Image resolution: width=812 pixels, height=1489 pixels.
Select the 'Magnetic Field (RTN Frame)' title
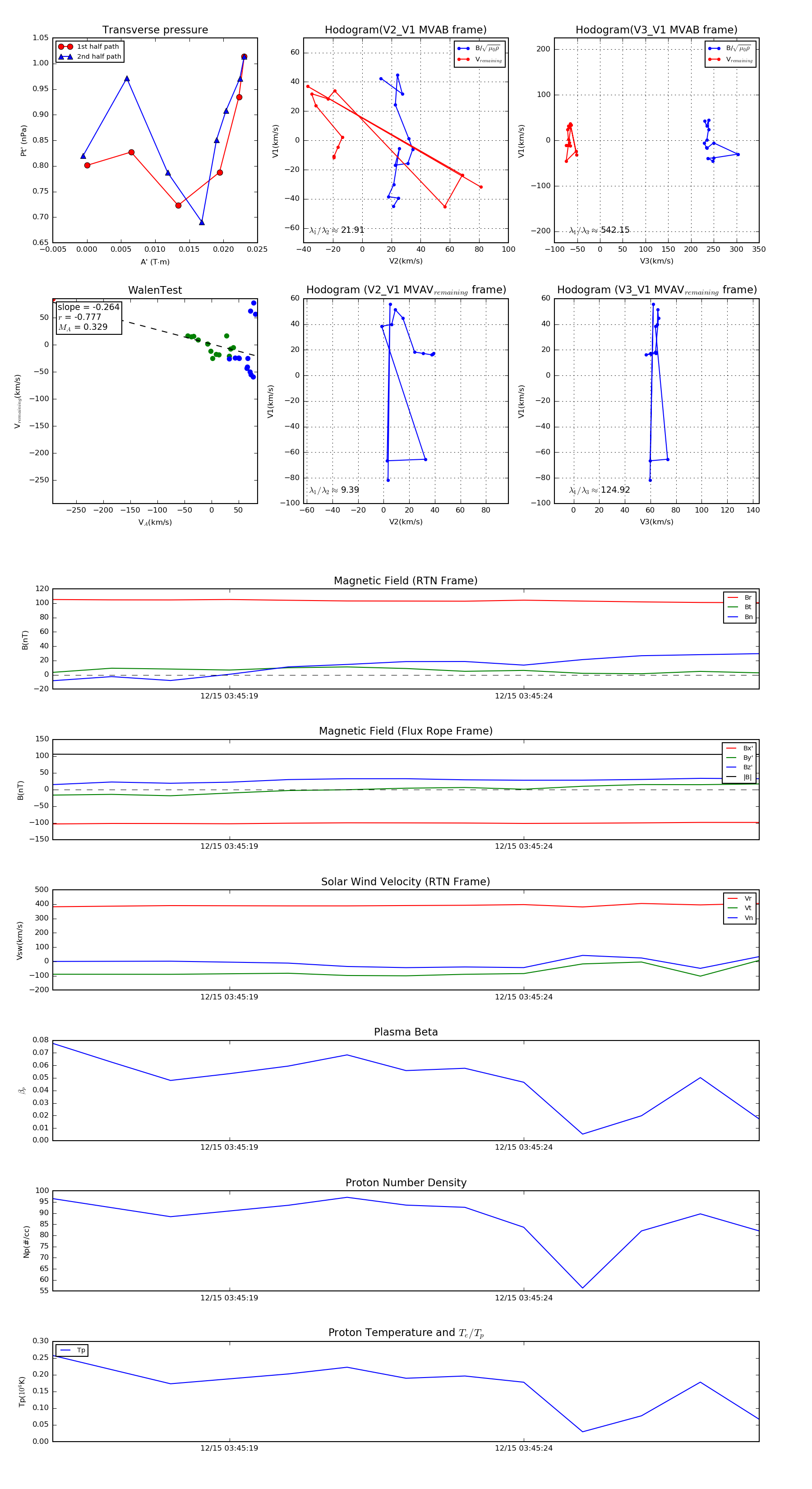click(x=406, y=580)
